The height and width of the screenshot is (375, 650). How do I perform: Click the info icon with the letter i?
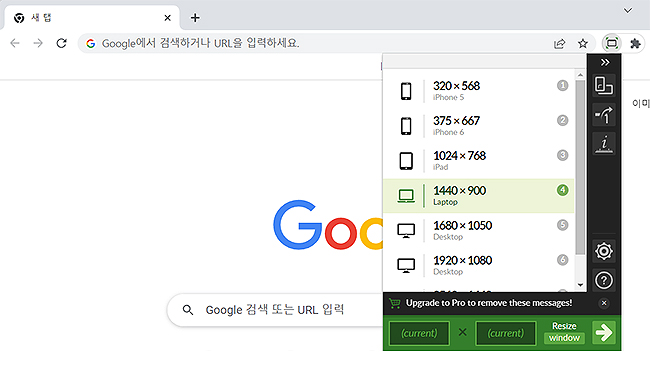(604, 144)
